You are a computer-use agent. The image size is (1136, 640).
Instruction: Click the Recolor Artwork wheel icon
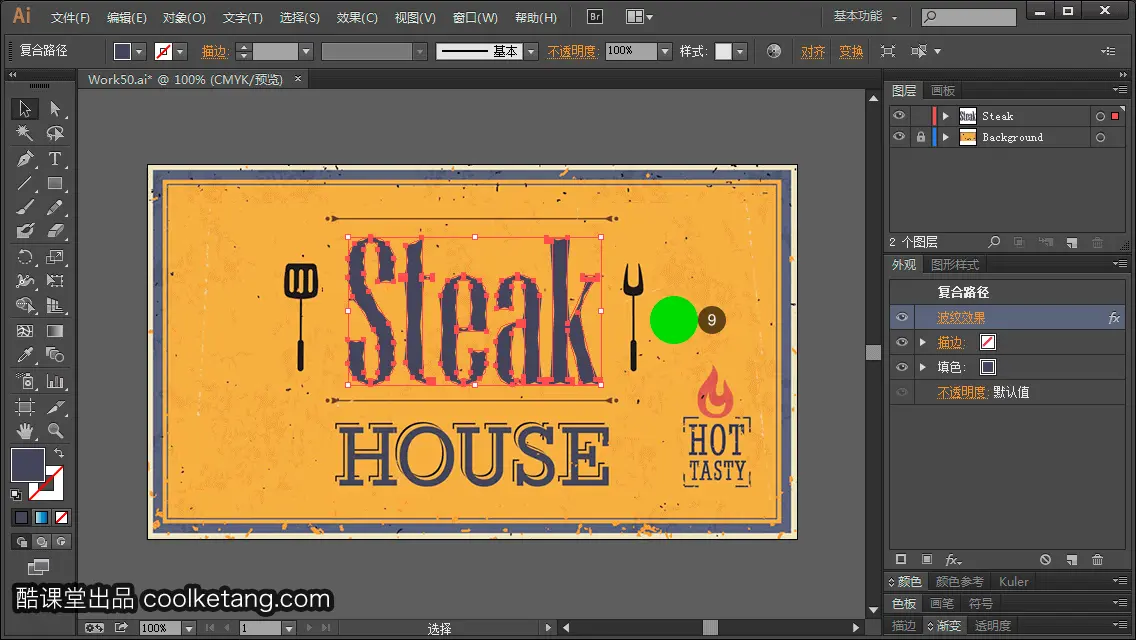(x=774, y=51)
